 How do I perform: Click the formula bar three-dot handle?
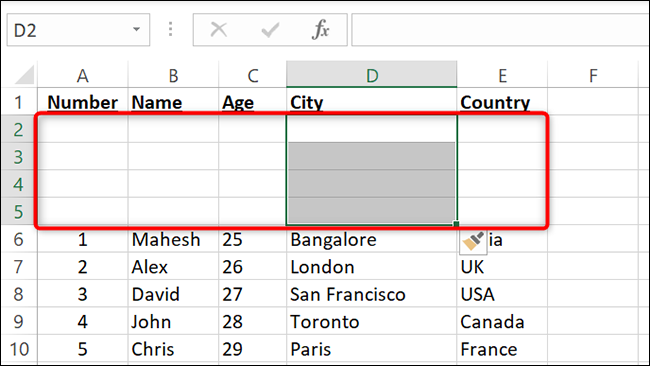(x=170, y=29)
